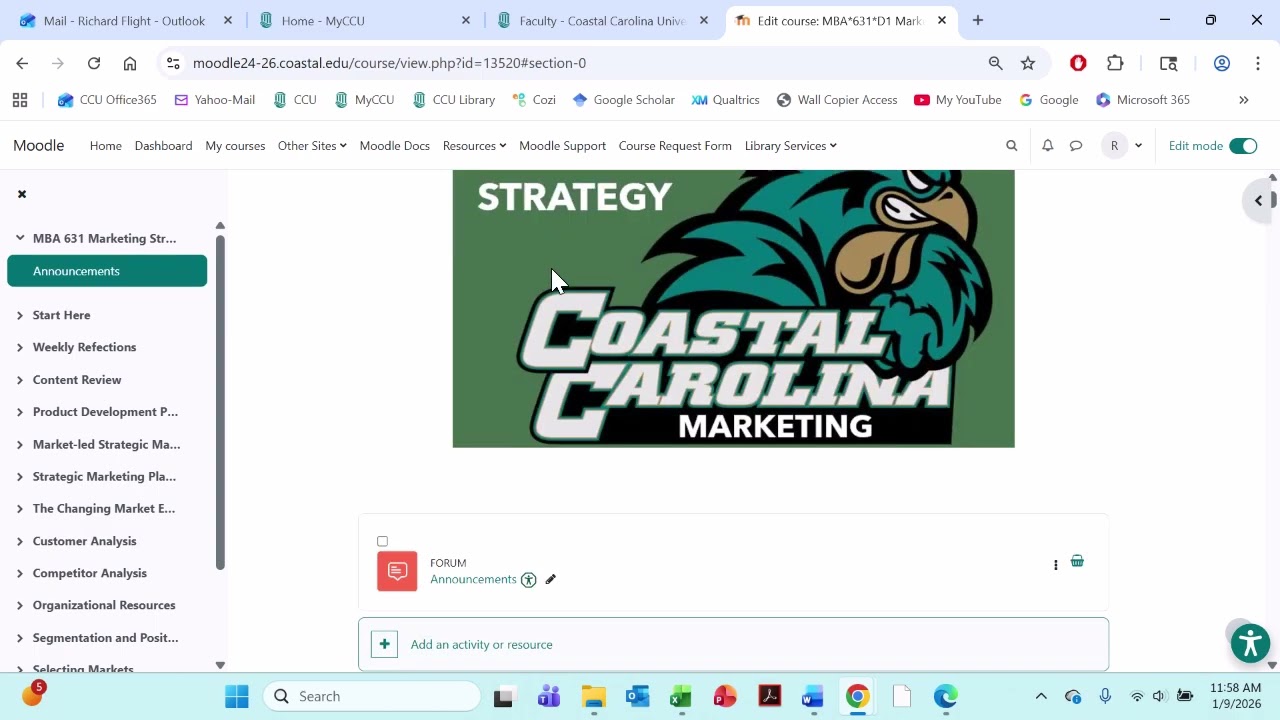Image resolution: width=1280 pixels, height=720 pixels.
Task: Collapse MBA 631 Marketing Strategy section
Action: [20, 238]
